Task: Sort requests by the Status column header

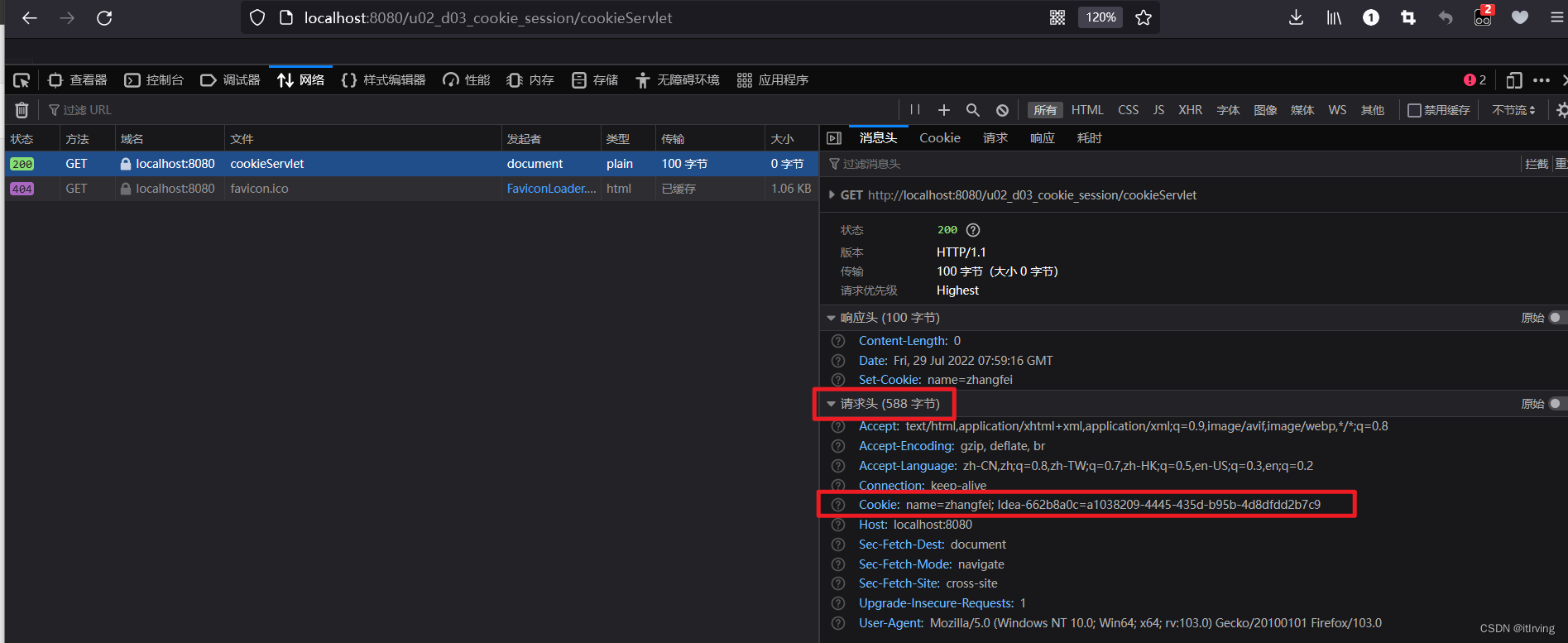Action: [32, 139]
